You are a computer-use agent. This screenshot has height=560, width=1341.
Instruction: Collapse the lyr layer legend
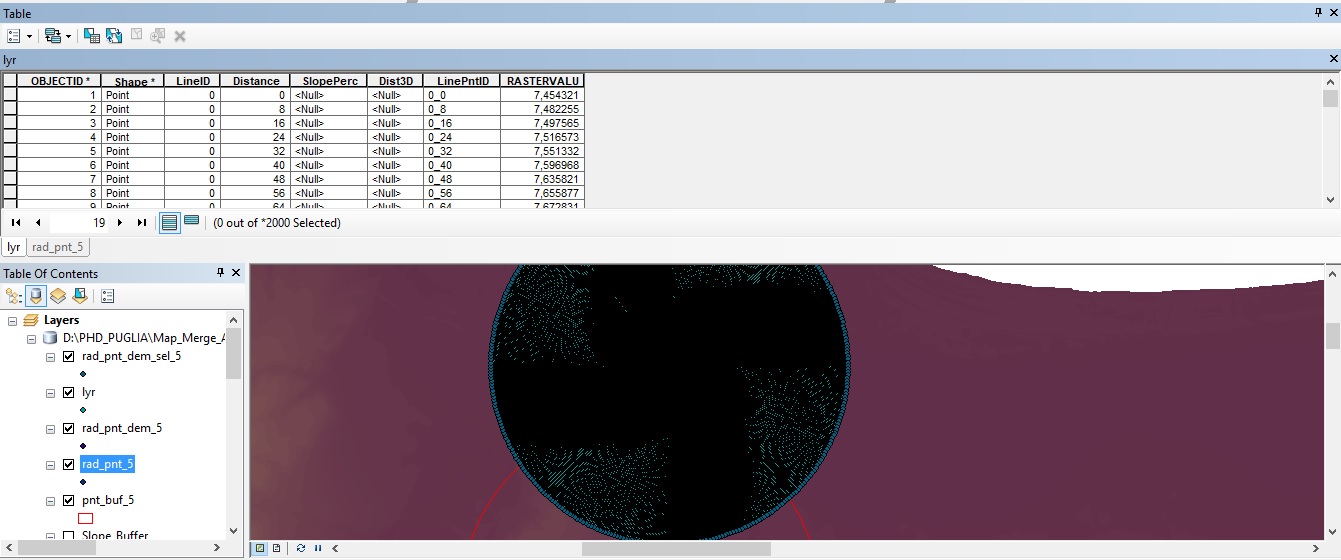click(x=51, y=392)
